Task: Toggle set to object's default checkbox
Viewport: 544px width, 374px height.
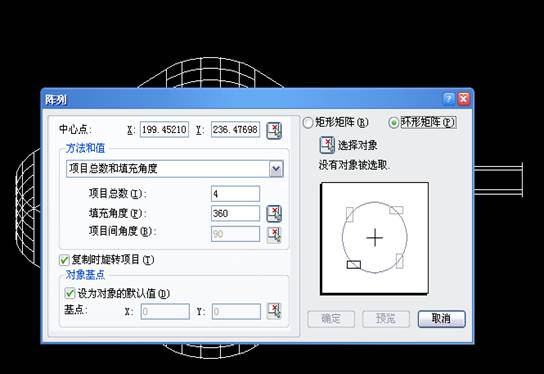Action: click(x=69, y=293)
